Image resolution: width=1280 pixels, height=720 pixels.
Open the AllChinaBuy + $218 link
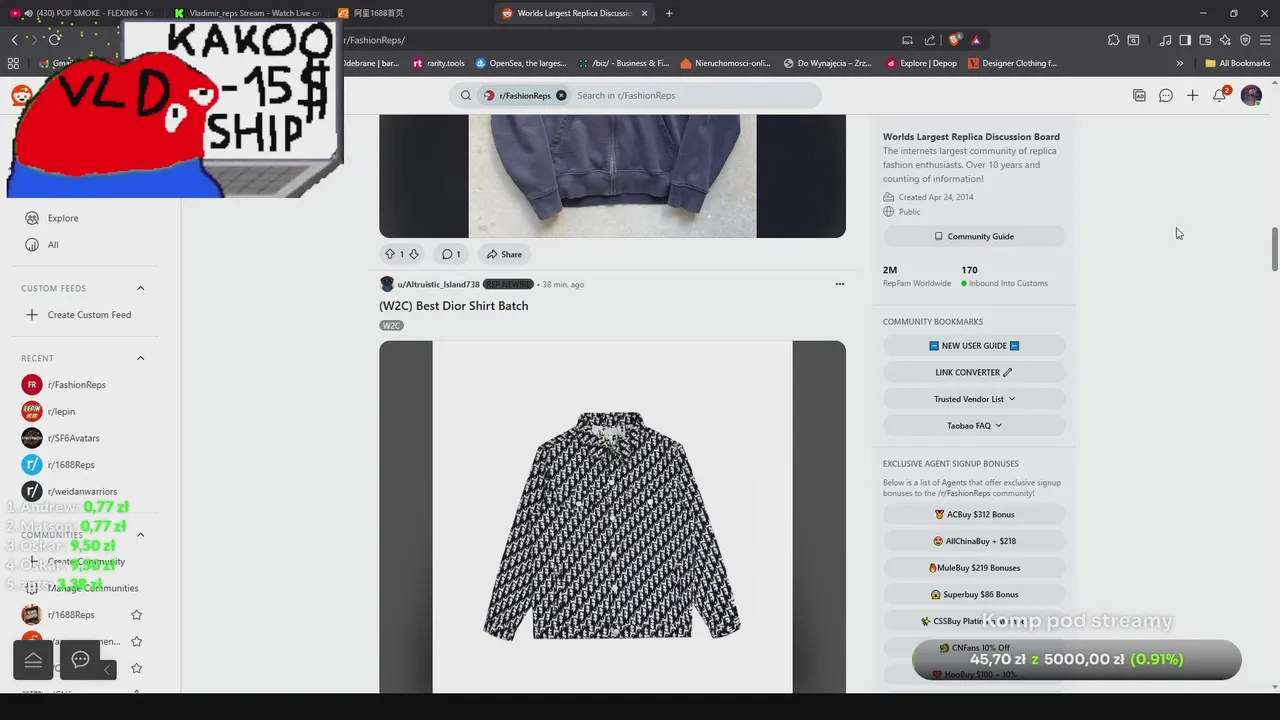pos(974,541)
